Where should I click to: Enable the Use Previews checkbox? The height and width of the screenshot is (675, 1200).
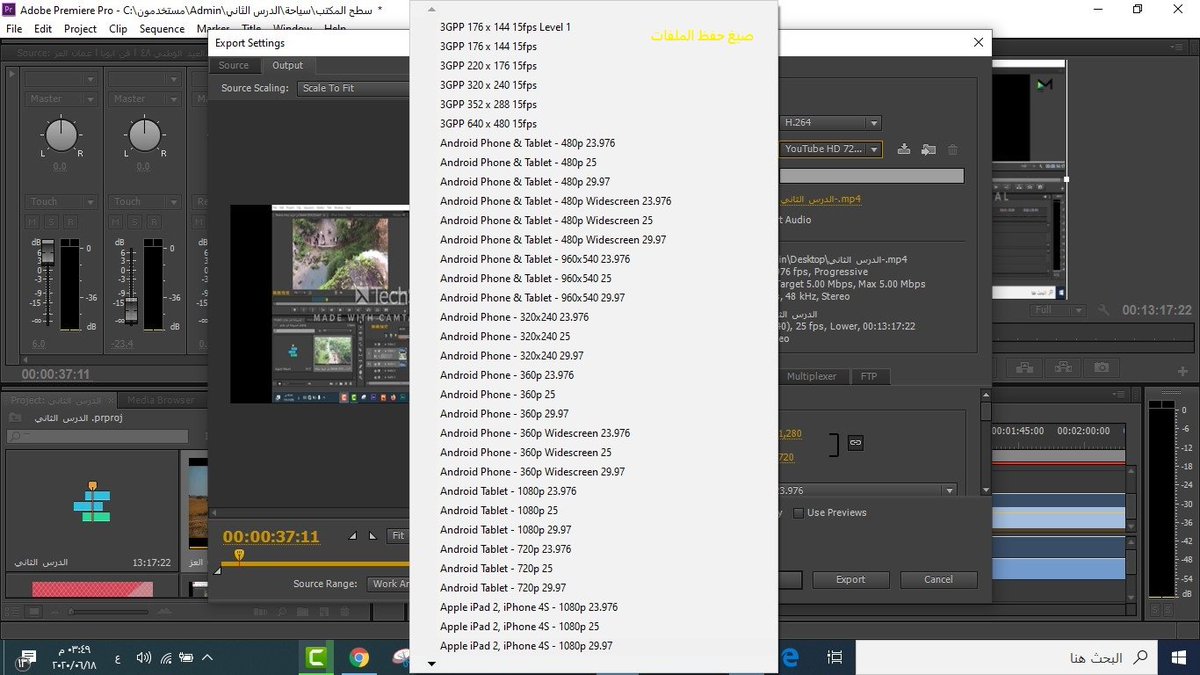point(798,513)
